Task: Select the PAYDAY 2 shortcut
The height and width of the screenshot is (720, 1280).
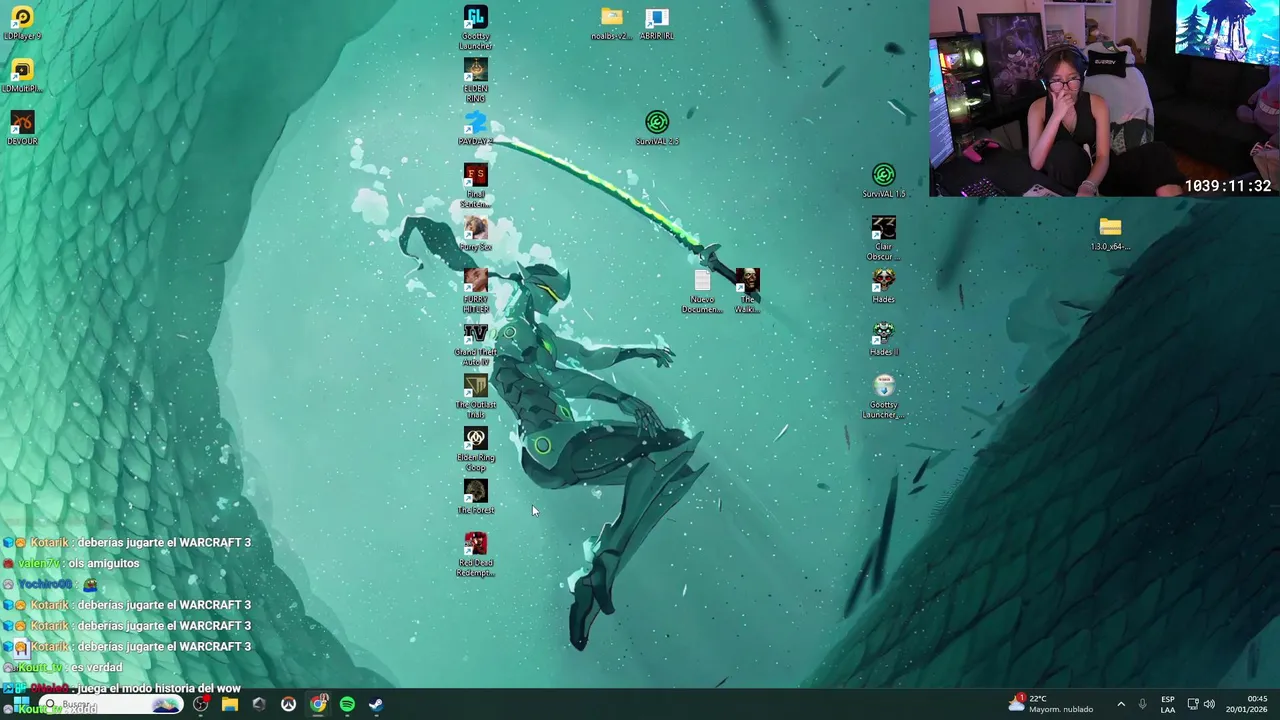Action: pos(475,129)
